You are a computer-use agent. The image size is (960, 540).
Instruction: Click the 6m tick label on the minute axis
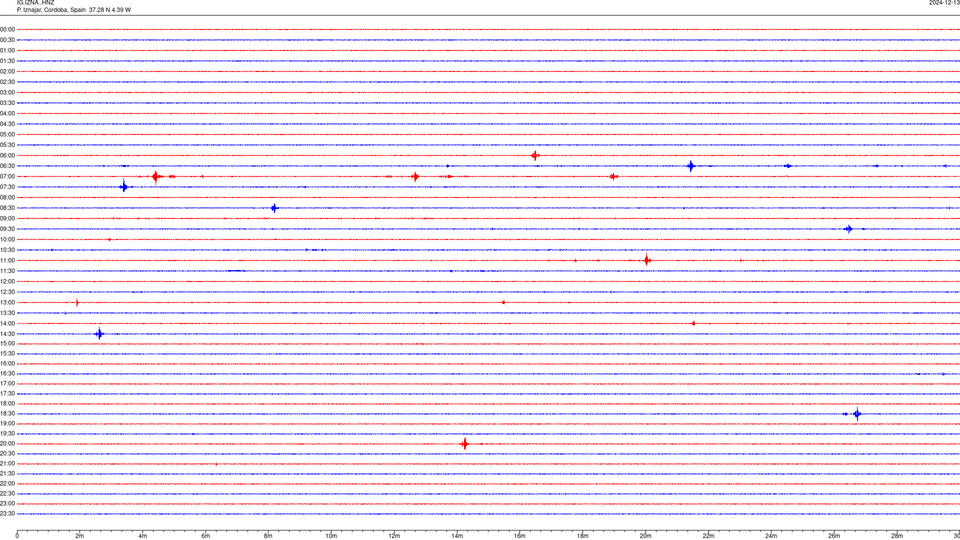206,536
